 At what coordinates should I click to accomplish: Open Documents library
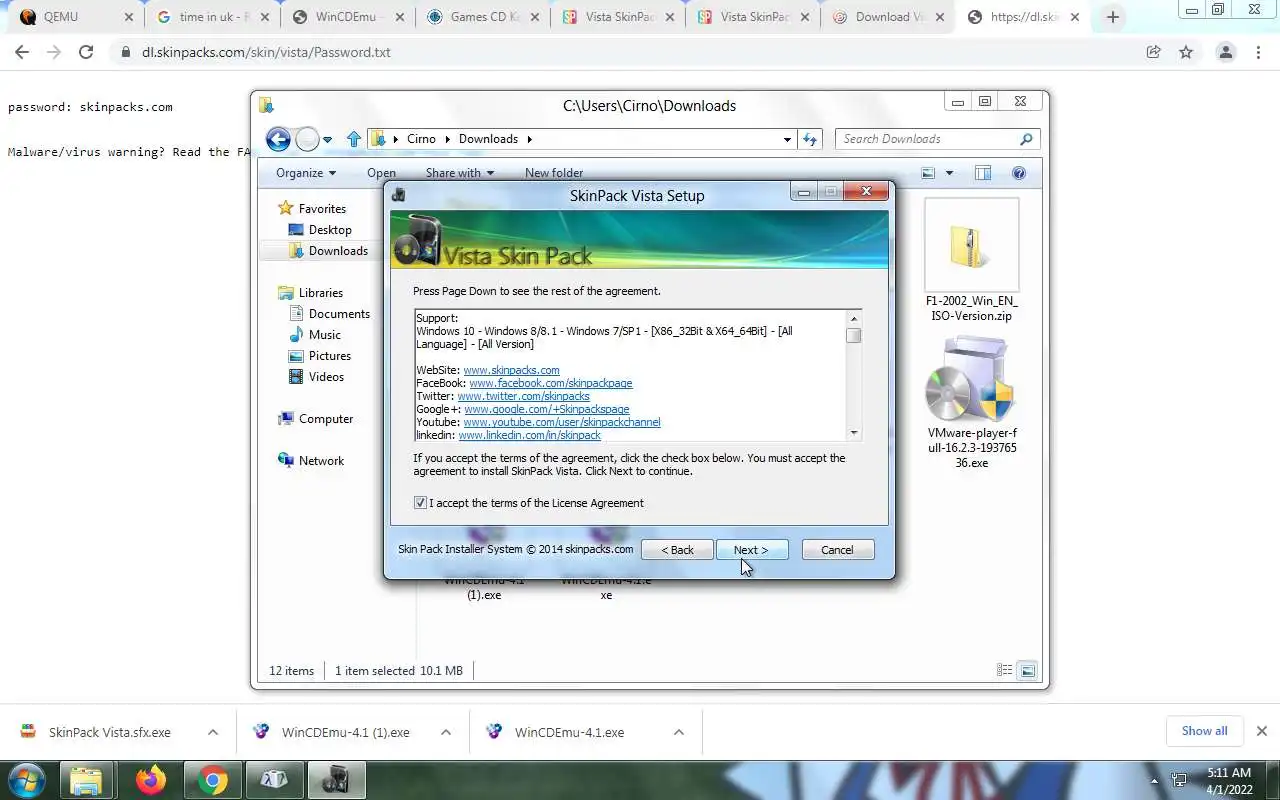pos(339,314)
